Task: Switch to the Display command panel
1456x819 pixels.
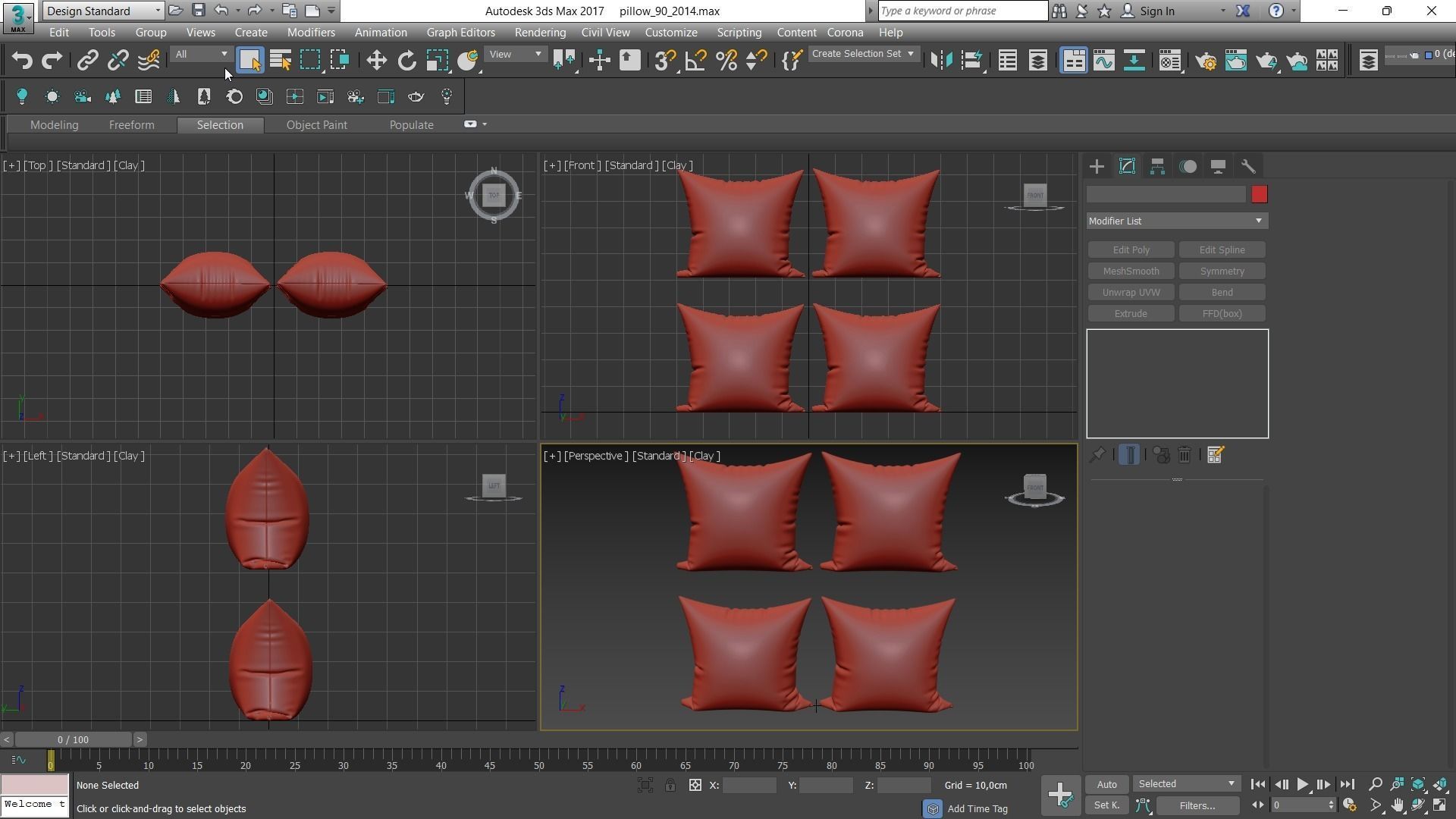Action: [1218, 166]
